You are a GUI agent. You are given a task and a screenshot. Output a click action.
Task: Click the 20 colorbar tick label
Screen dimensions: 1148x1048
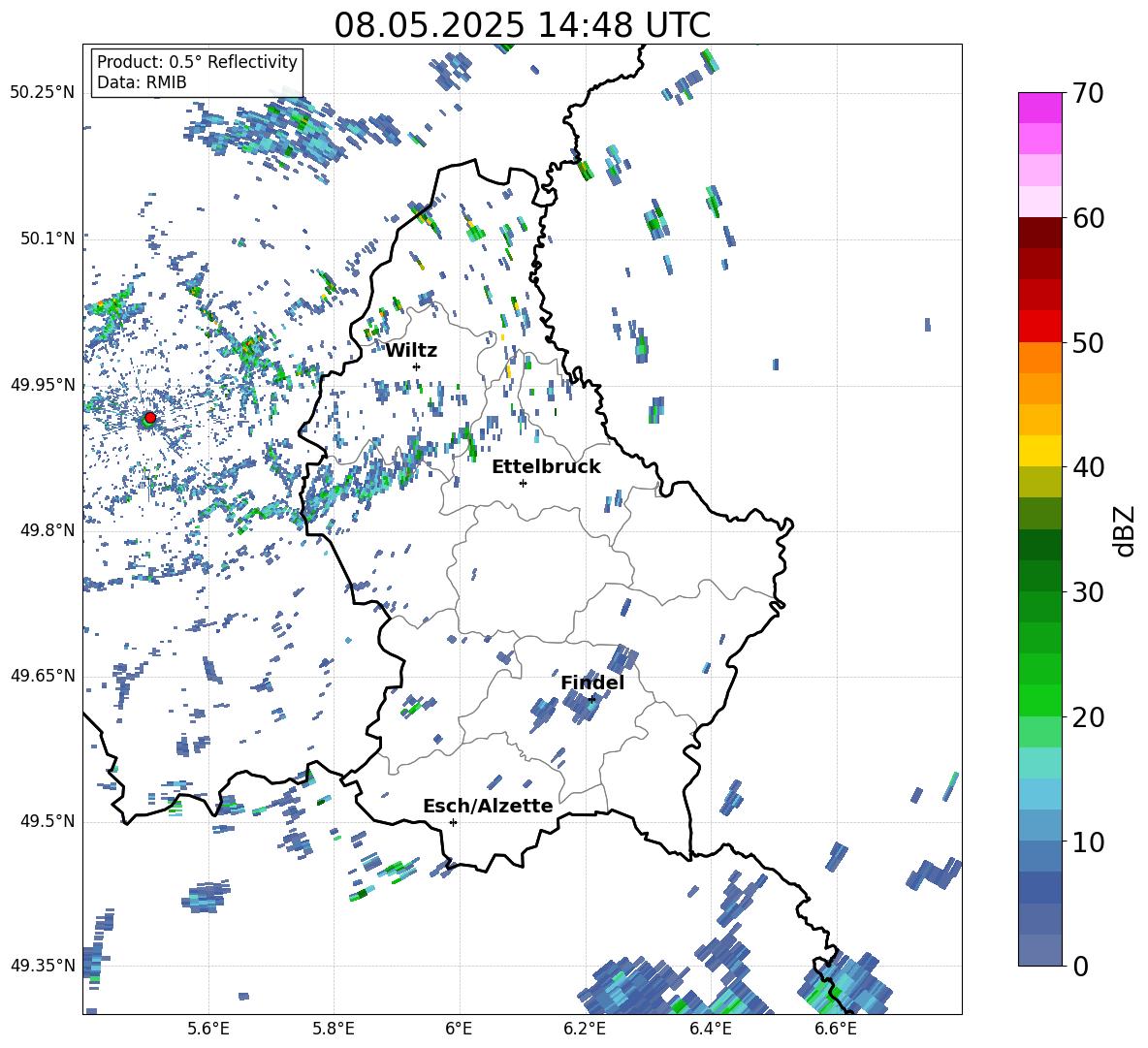1088,717
